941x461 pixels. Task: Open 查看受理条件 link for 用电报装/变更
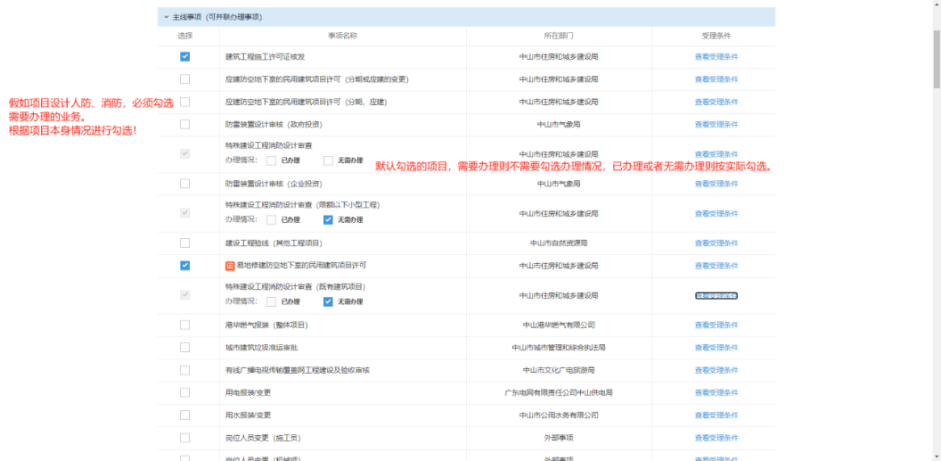coord(716,392)
